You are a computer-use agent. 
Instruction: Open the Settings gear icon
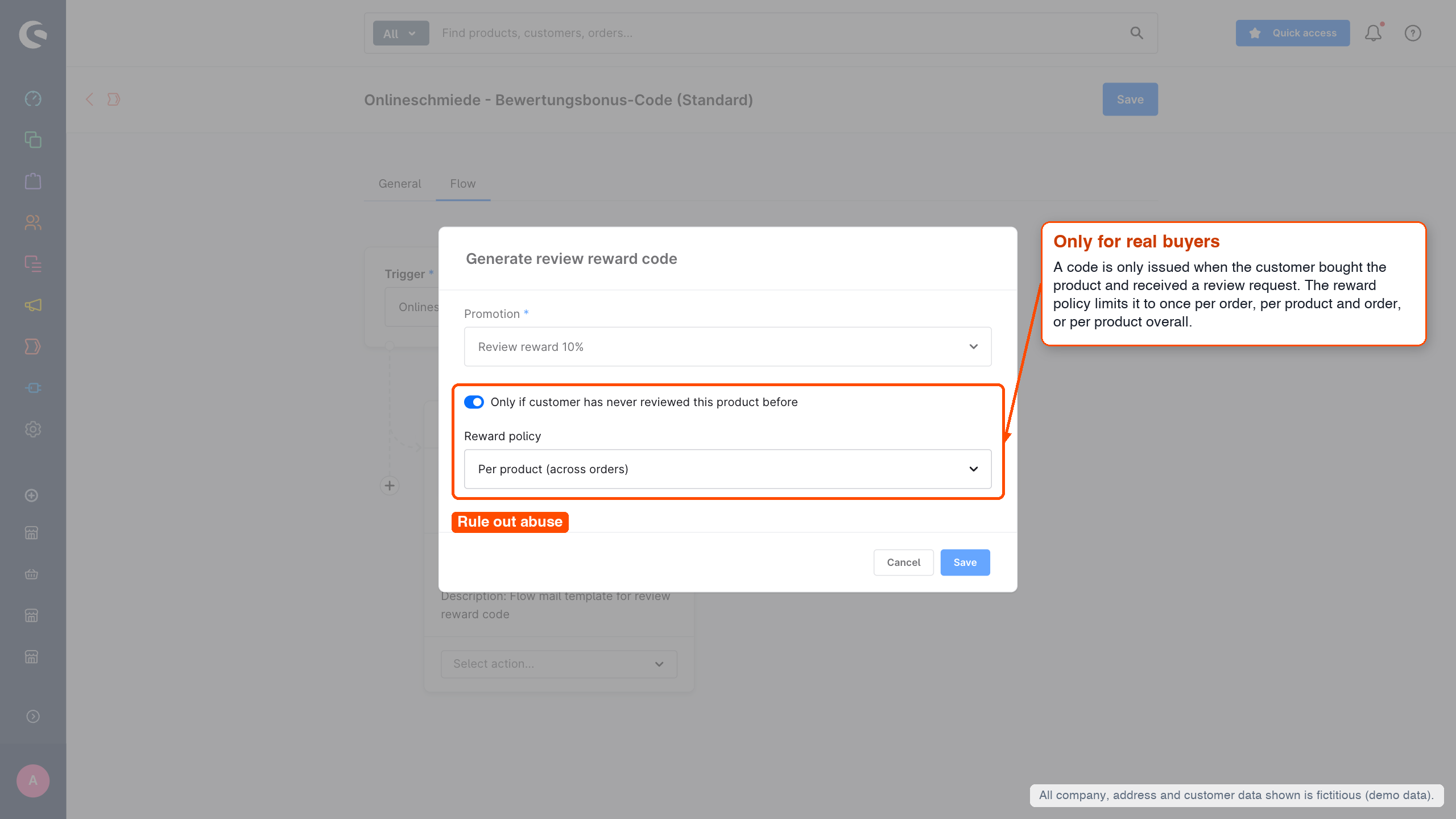tap(33, 429)
